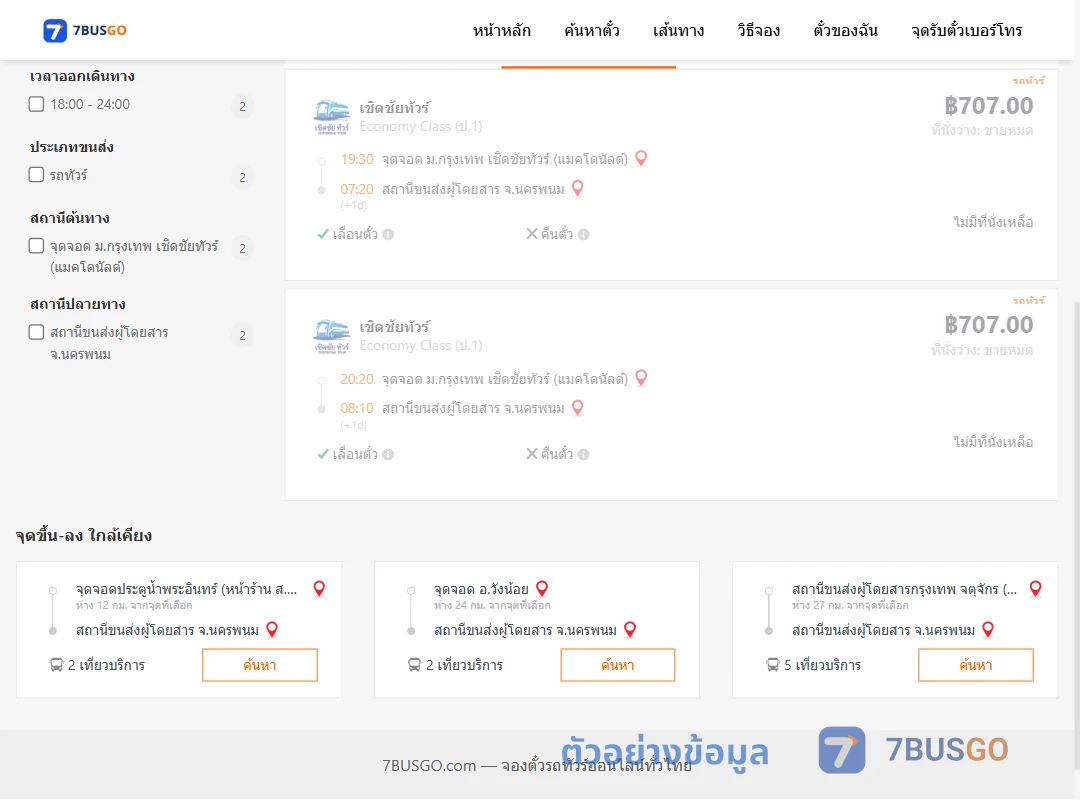Open the หน้าหลัก menu item
Screen dimensions: 1080x800
click(501, 30)
